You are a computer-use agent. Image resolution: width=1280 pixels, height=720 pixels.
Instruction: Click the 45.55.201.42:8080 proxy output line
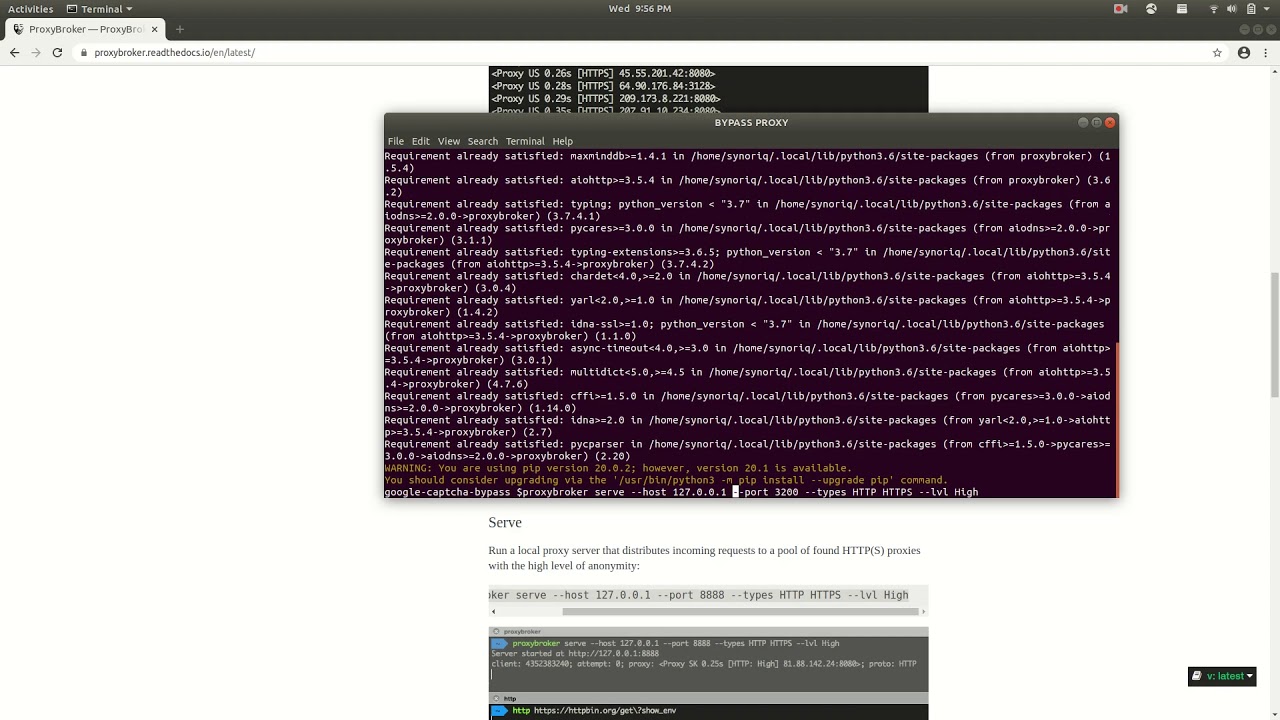603,73
